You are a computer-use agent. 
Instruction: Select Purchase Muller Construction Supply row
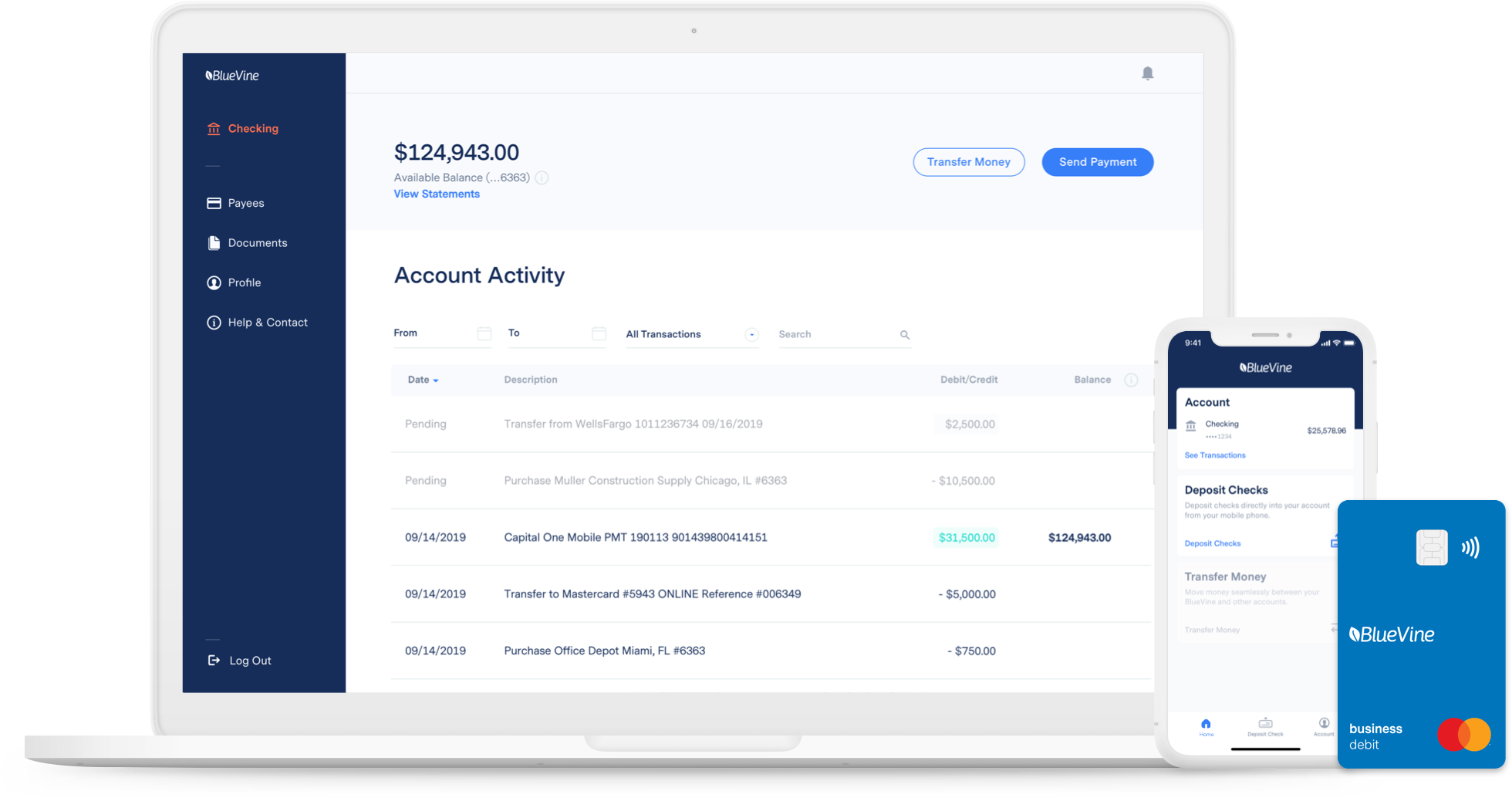[771, 481]
